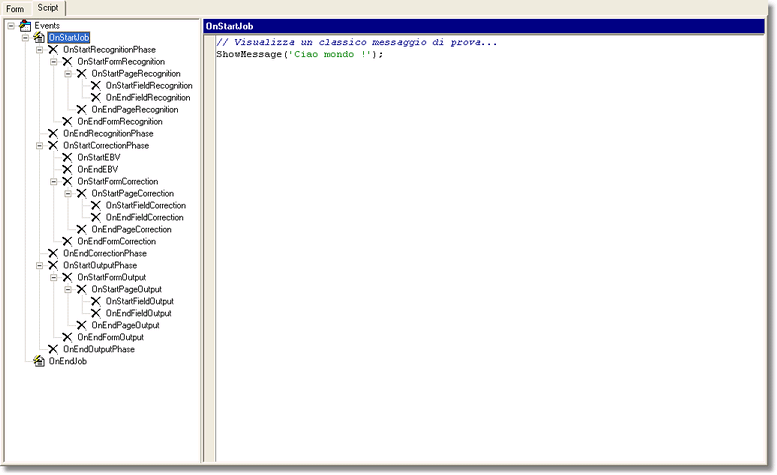Screen dimensions: 777x475
Task: Click the X icon beside OnEndCorrectionPhase
Action: pos(53,254)
